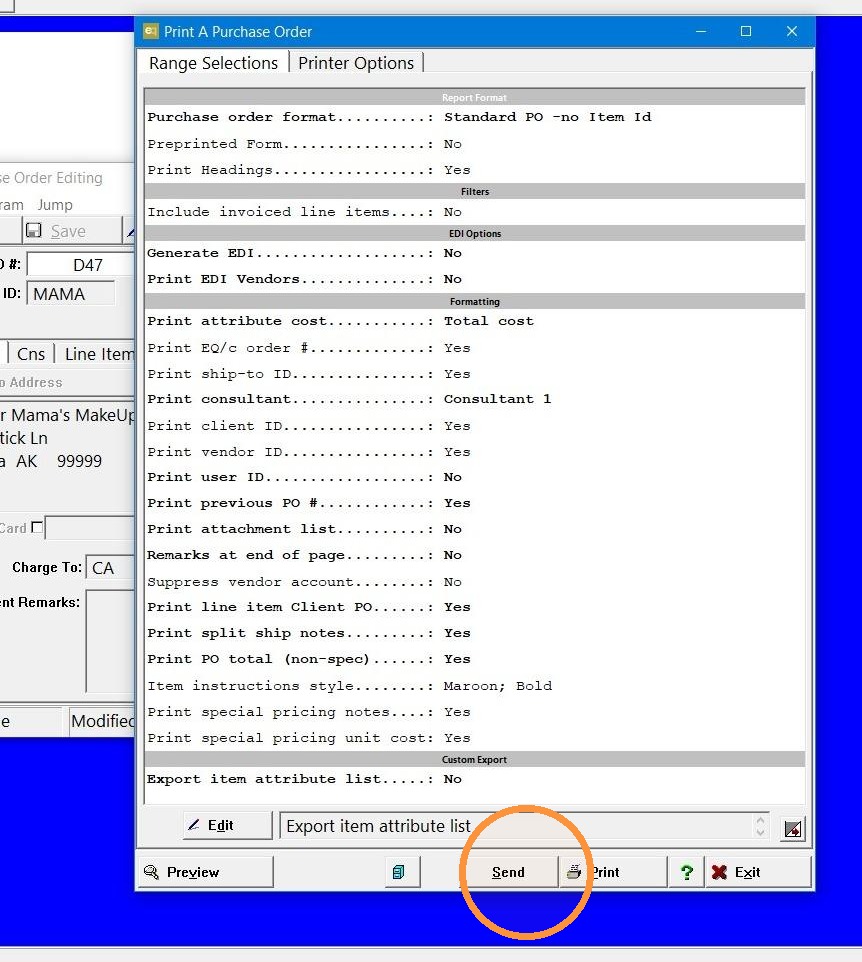
Task: Switch to the Range Selections tab
Action: tap(214, 63)
